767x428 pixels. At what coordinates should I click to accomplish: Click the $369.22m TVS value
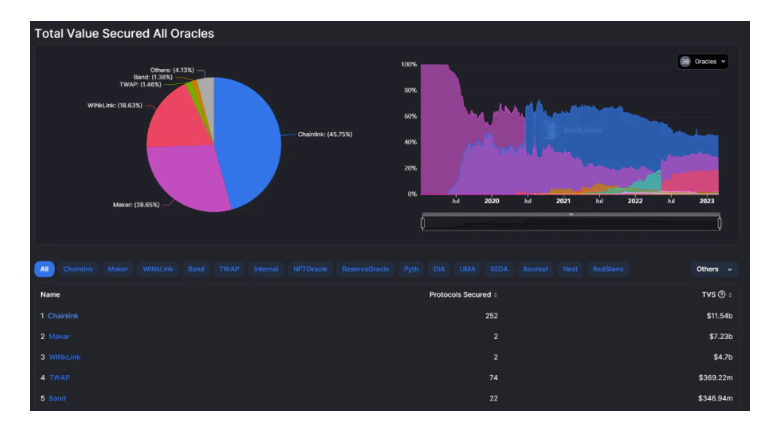tap(716, 378)
